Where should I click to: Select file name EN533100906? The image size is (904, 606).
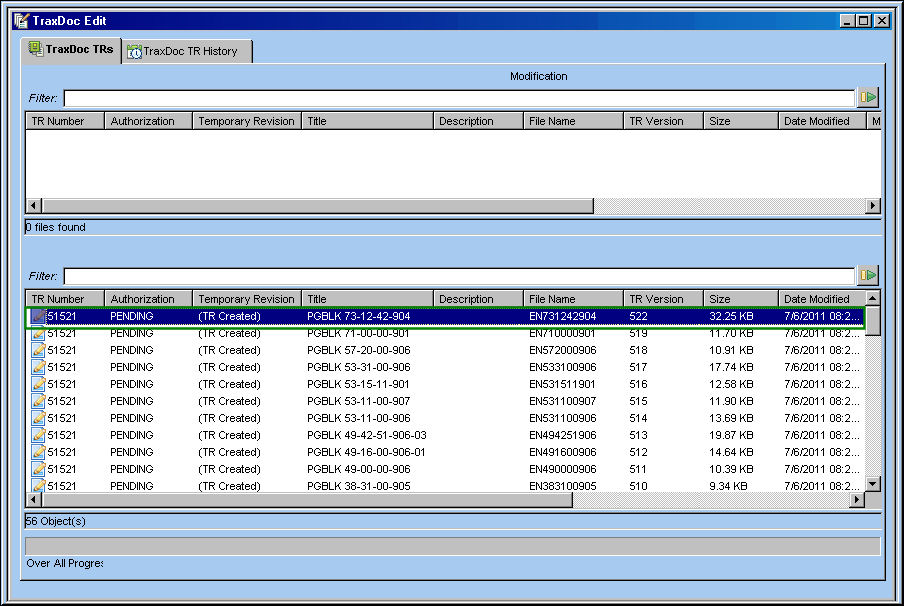click(563, 367)
